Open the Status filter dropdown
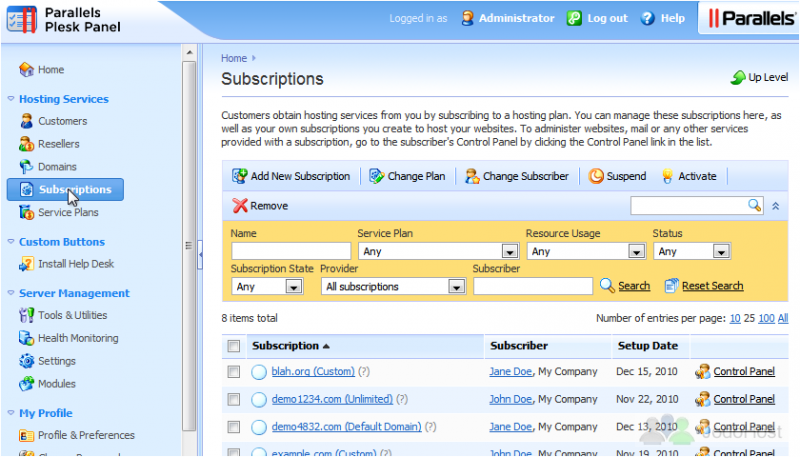 (691, 251)
